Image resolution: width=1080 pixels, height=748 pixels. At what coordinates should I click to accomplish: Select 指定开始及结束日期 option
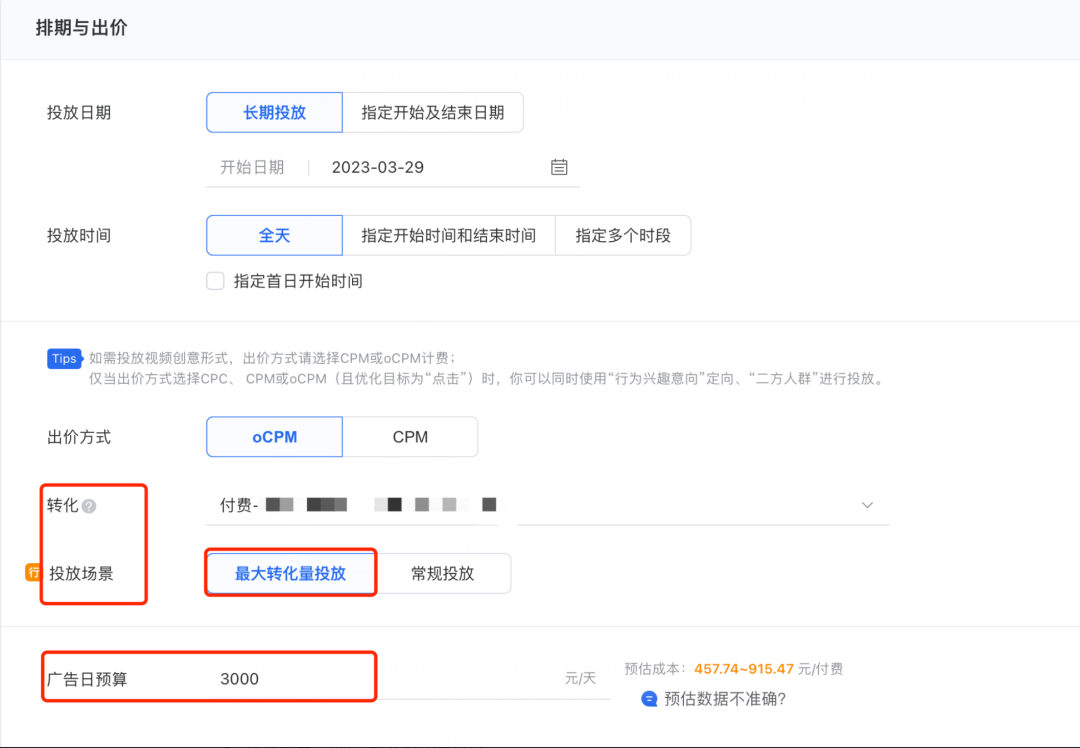click(433, 112)
